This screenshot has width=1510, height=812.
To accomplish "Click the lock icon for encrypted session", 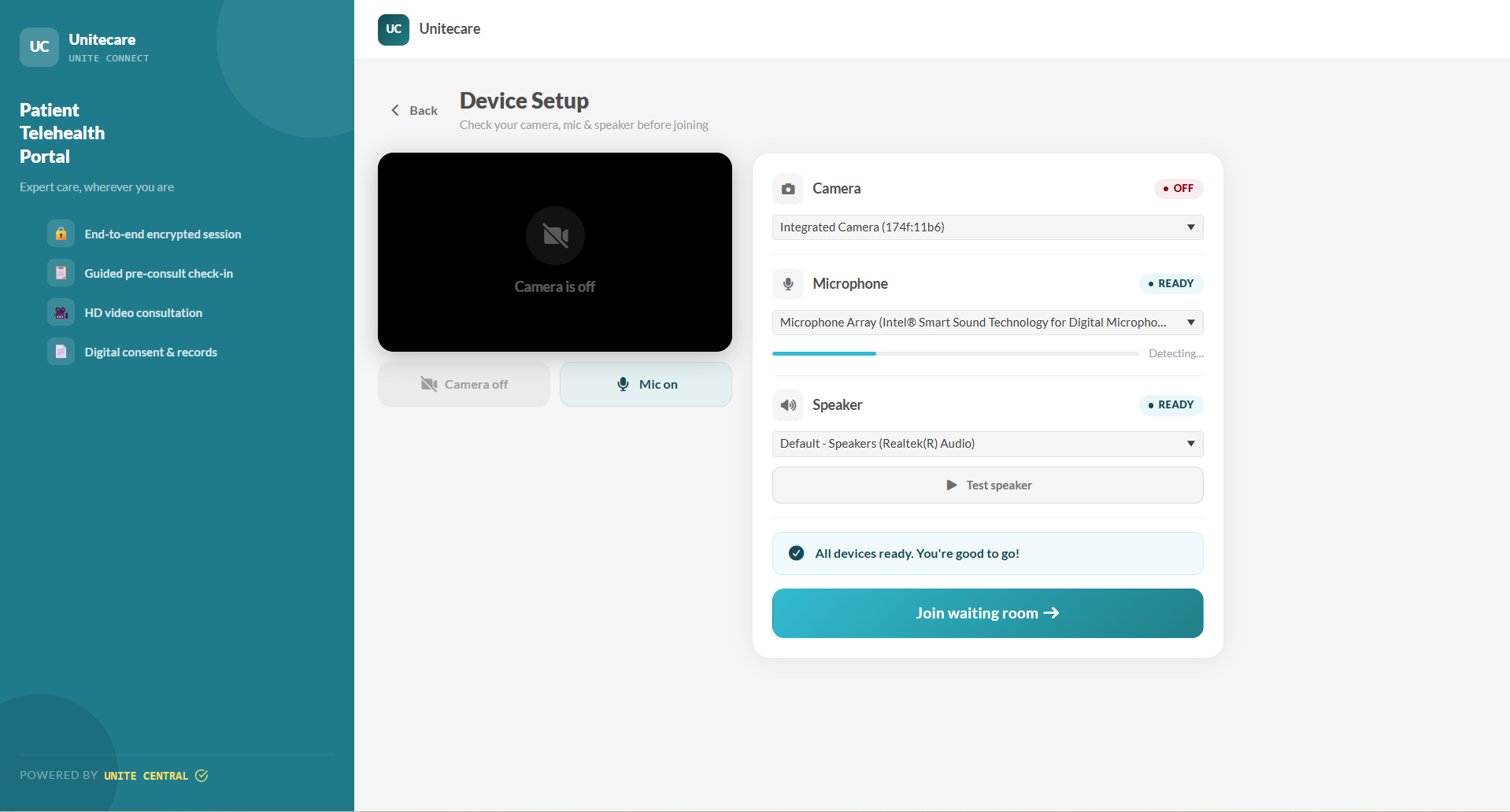I will [x=61, y=234].
